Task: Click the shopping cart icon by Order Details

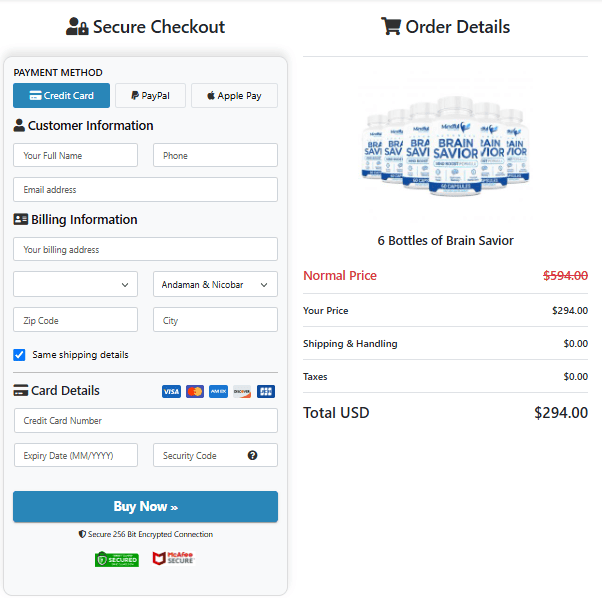Action: (391, 26)
